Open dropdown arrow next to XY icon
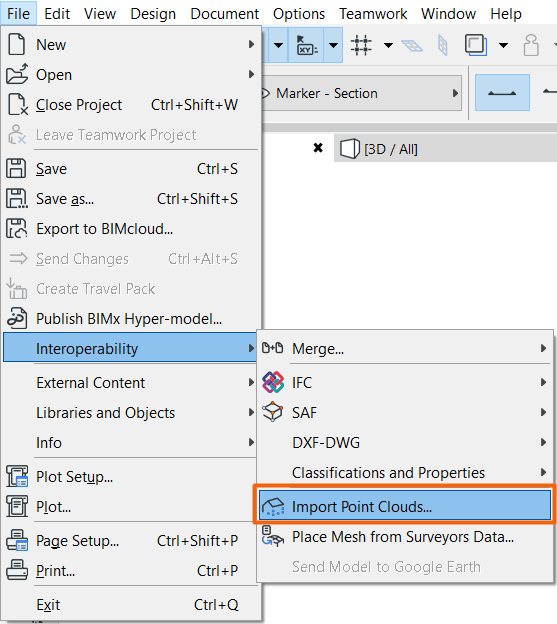Screen dimensions: 557x624 pyautogui.click(x=333, y=45)
